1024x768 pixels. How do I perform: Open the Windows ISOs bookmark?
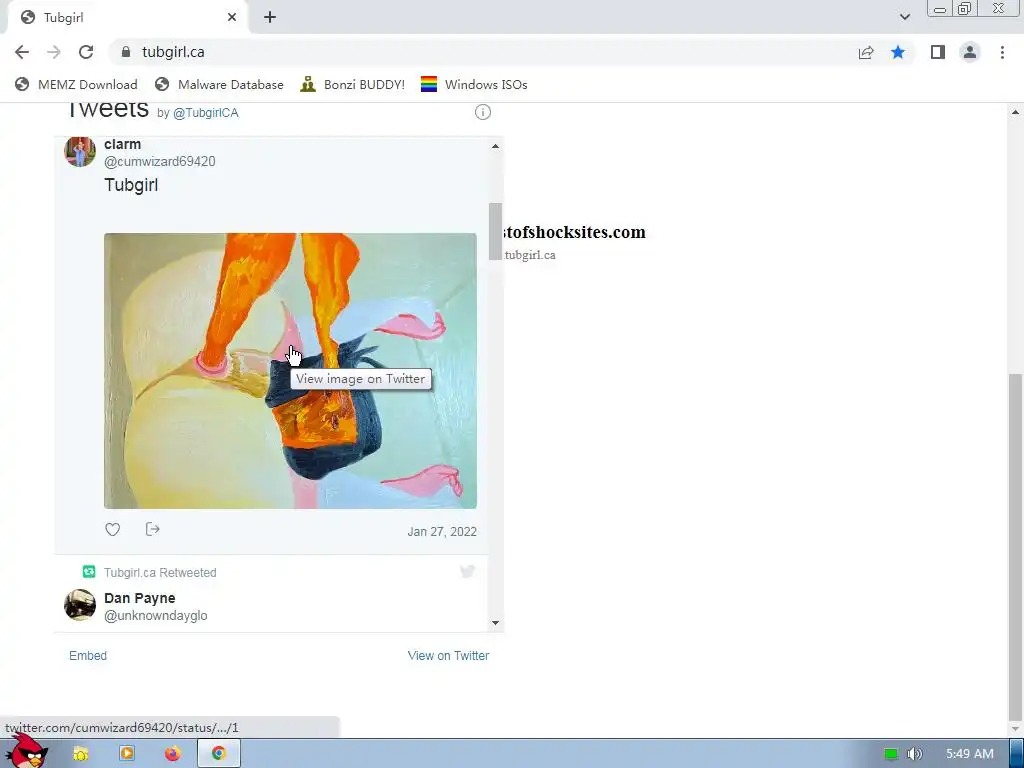click(x=474, y=84)
